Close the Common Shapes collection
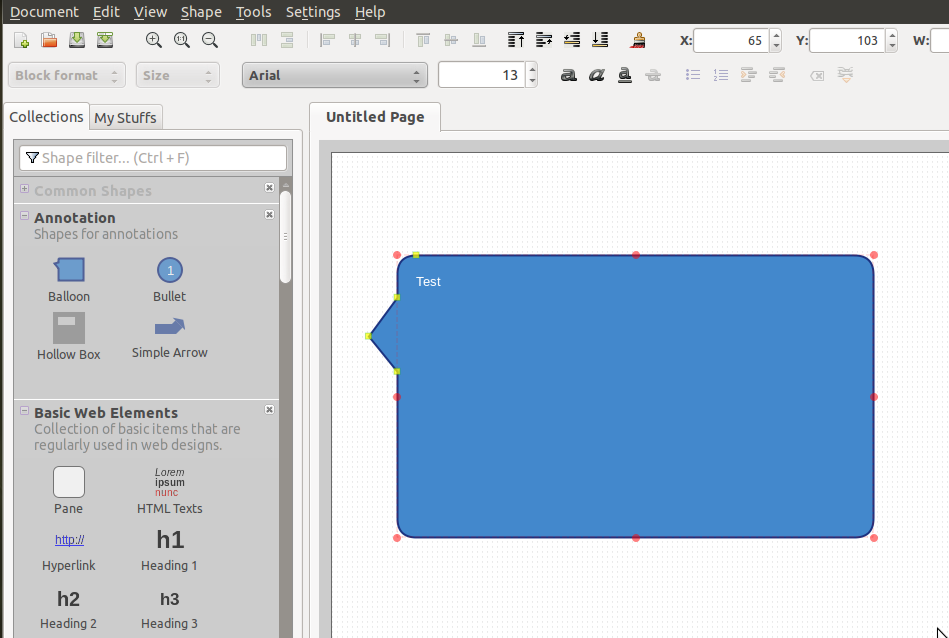 click(269, 188)
